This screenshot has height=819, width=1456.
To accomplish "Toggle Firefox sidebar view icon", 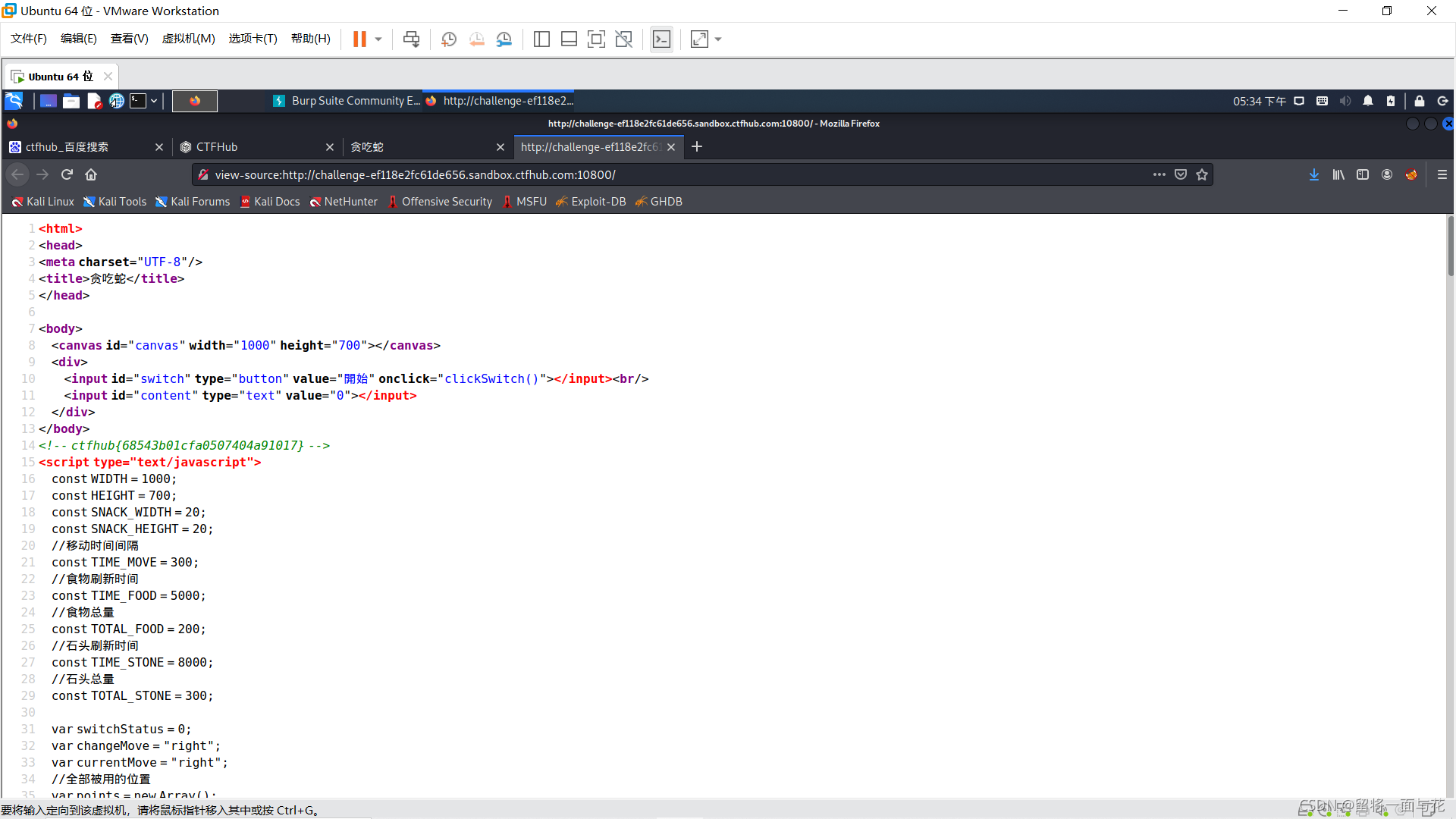I will pyautogui.click(x=1363, y=175).
